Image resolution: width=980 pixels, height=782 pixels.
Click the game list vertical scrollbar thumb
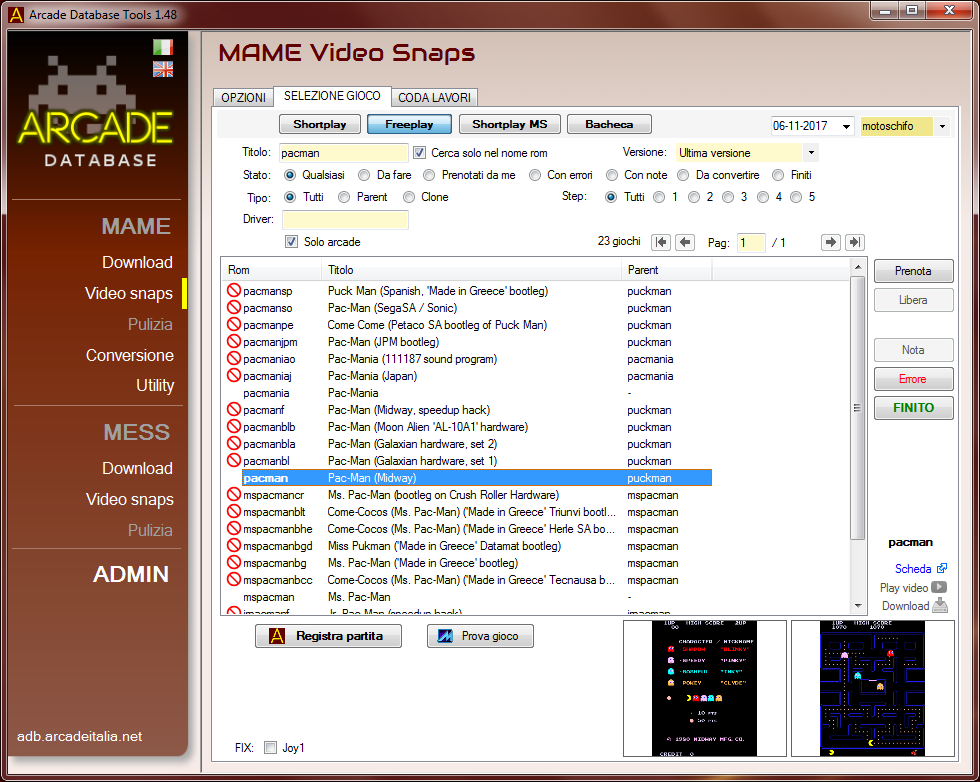tap(858, 408)
